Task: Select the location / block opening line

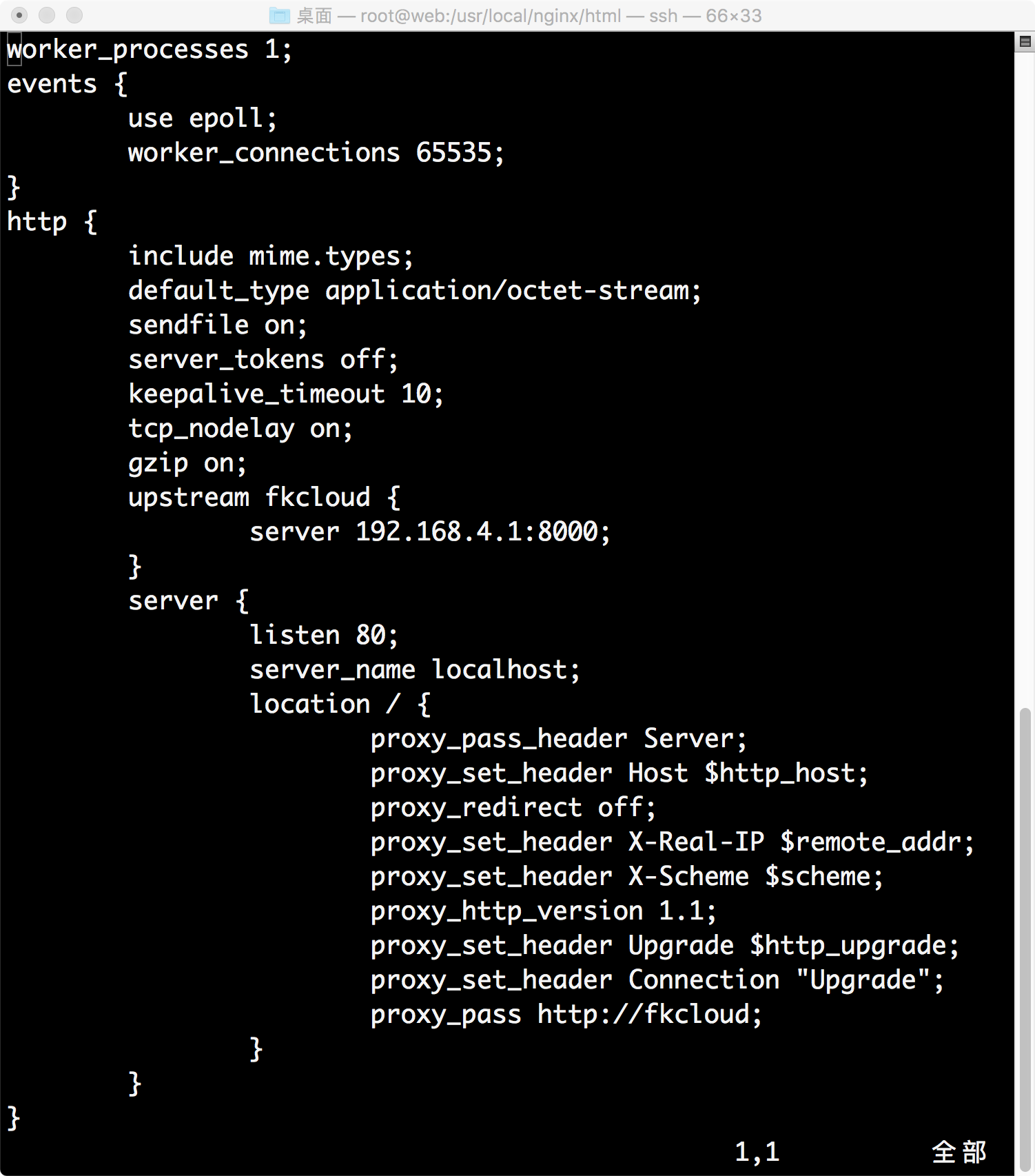Action: (x=340, y=703)
